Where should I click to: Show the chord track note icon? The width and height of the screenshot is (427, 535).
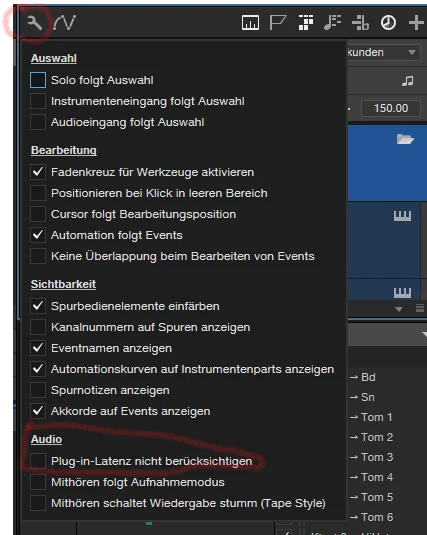332,23
